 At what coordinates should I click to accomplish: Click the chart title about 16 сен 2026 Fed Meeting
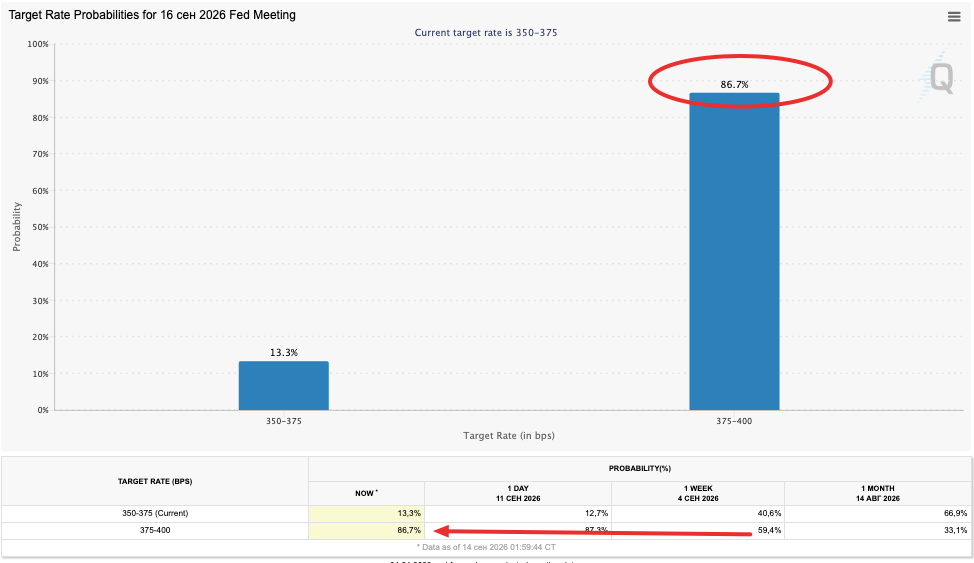tap(152, 15)
